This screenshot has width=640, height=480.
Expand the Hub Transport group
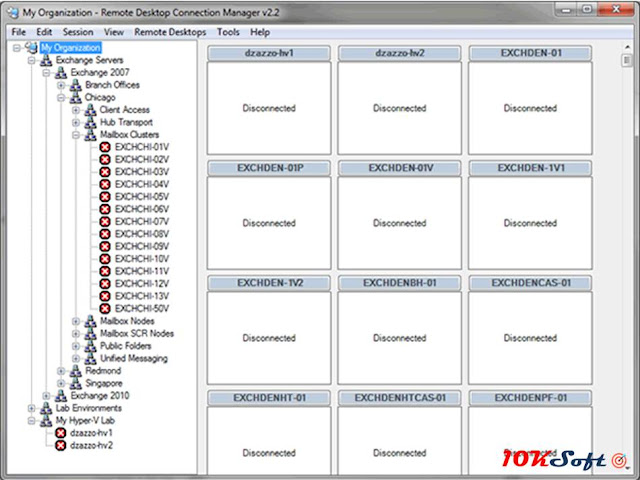[76, 122]
